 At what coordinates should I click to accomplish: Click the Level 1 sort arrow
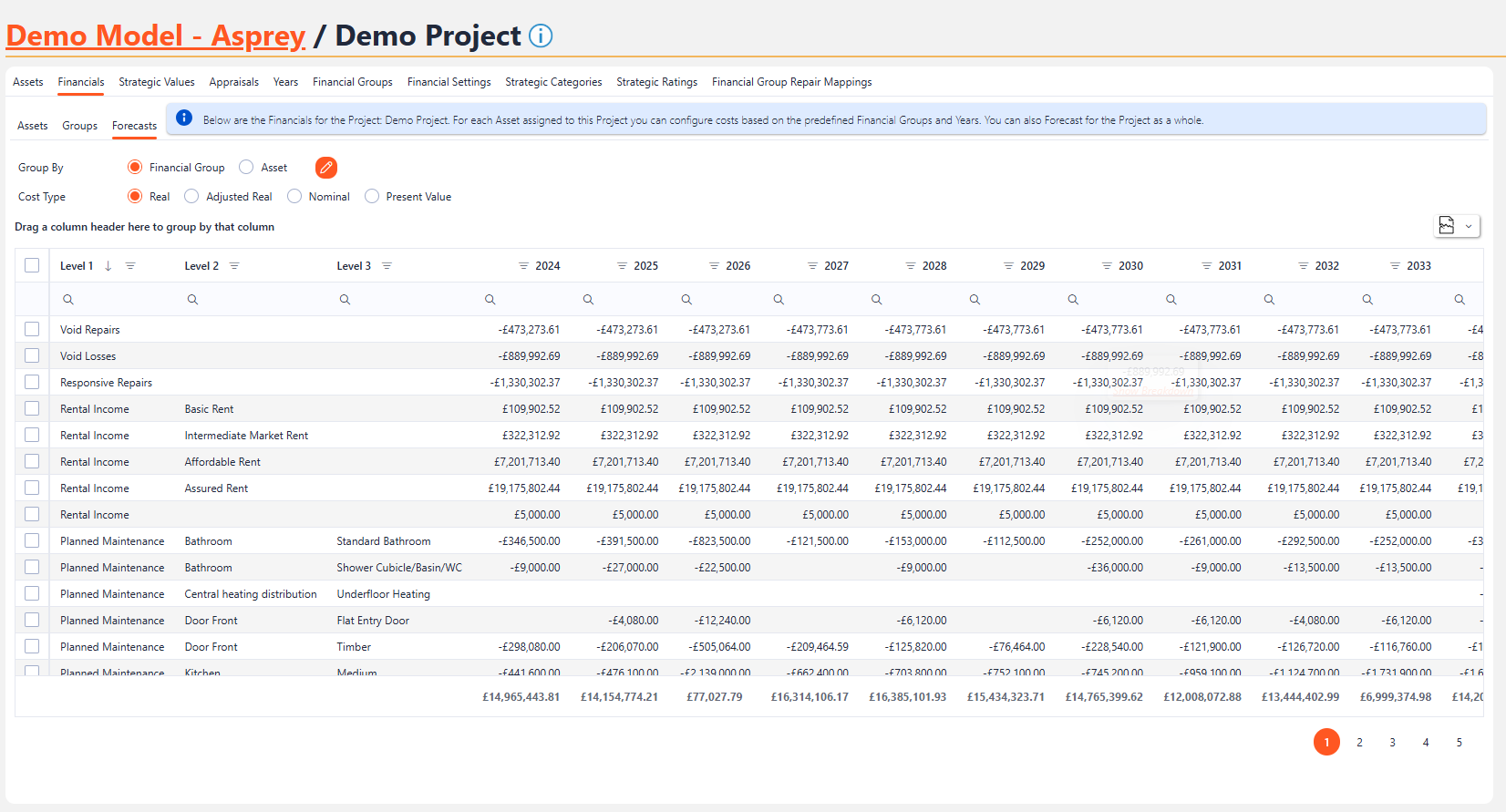[108, 266]
